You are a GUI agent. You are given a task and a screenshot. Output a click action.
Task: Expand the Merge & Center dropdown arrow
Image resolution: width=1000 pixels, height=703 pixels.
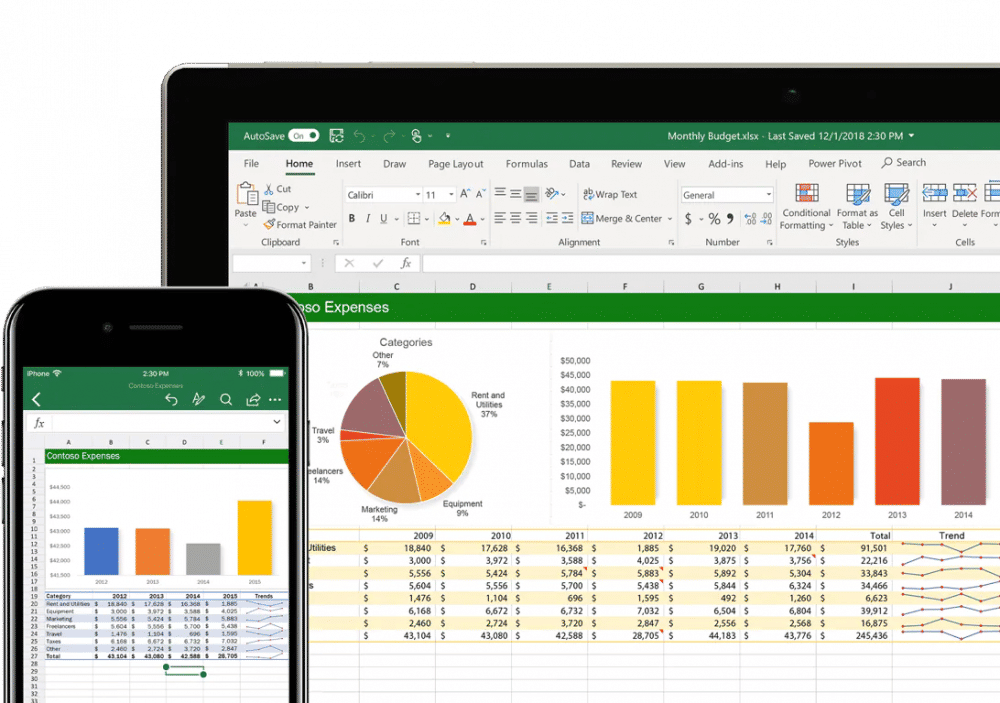pyautogui.click(x=670, y=219)
